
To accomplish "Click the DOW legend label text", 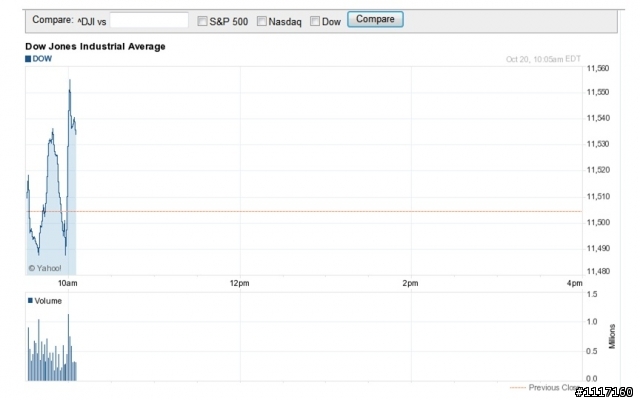I will click(42, 59).
